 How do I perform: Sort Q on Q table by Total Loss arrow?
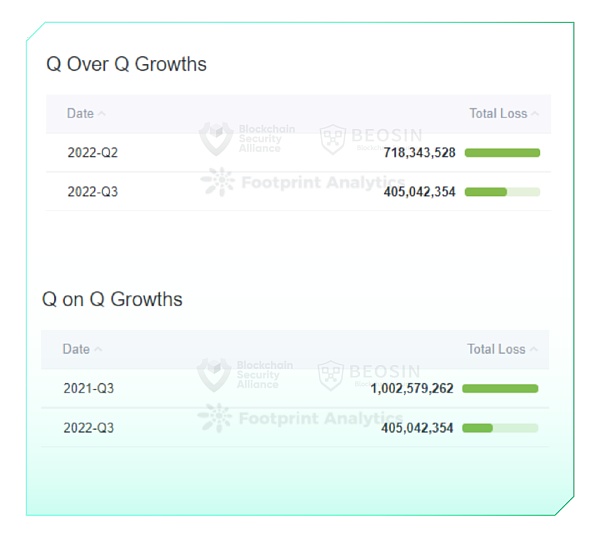[x=533, y=350]
